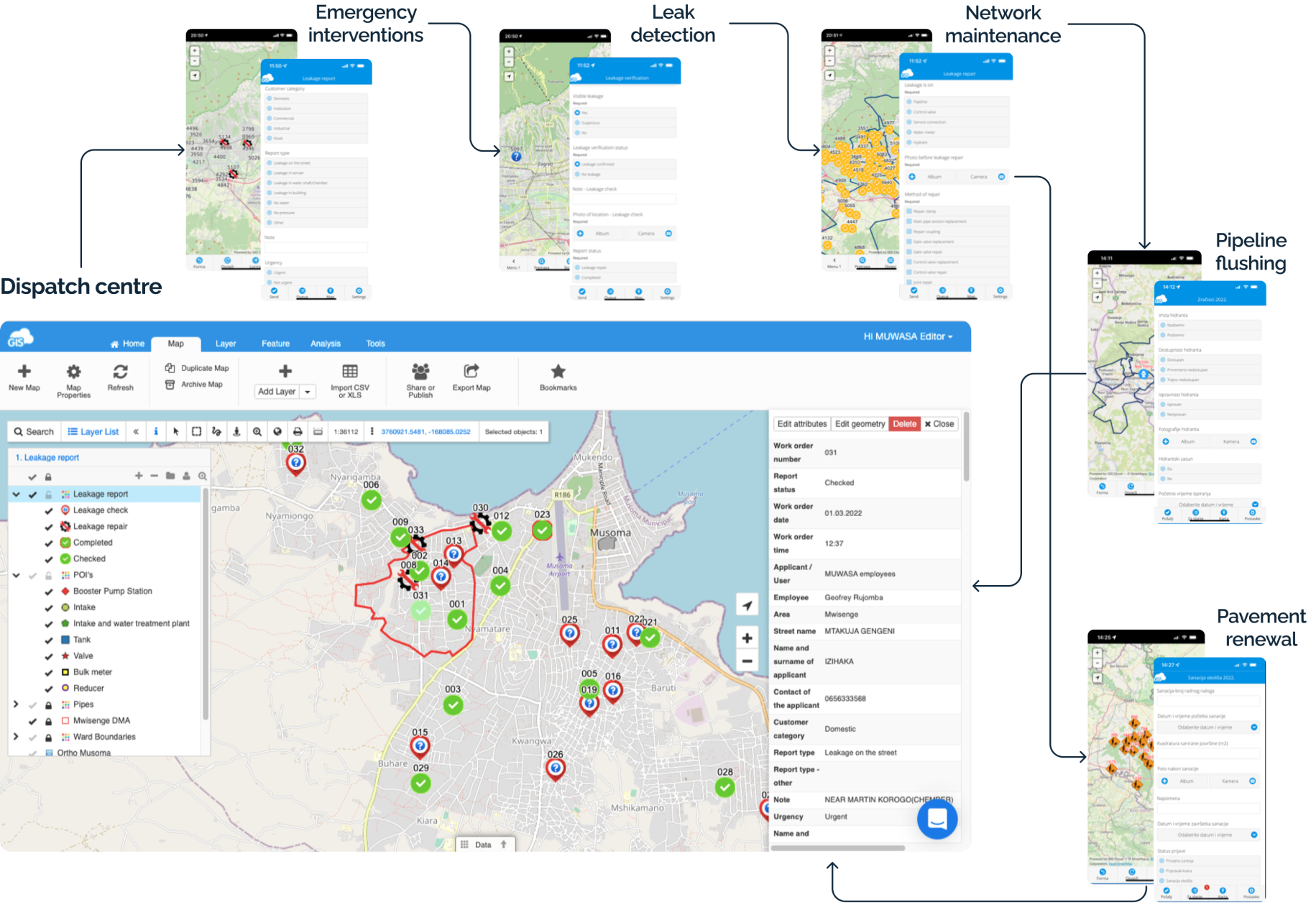Toggle visibility of Mwisenge DMA layer
Image resolution: width=1316 pixels, height=910 pixels.
click(x=32, y=721)
